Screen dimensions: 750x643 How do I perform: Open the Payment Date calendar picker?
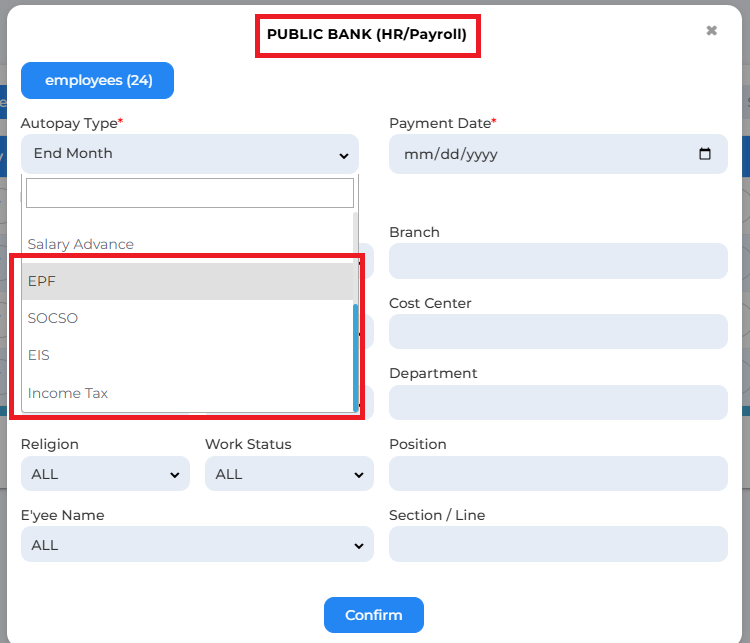[705, 154]
